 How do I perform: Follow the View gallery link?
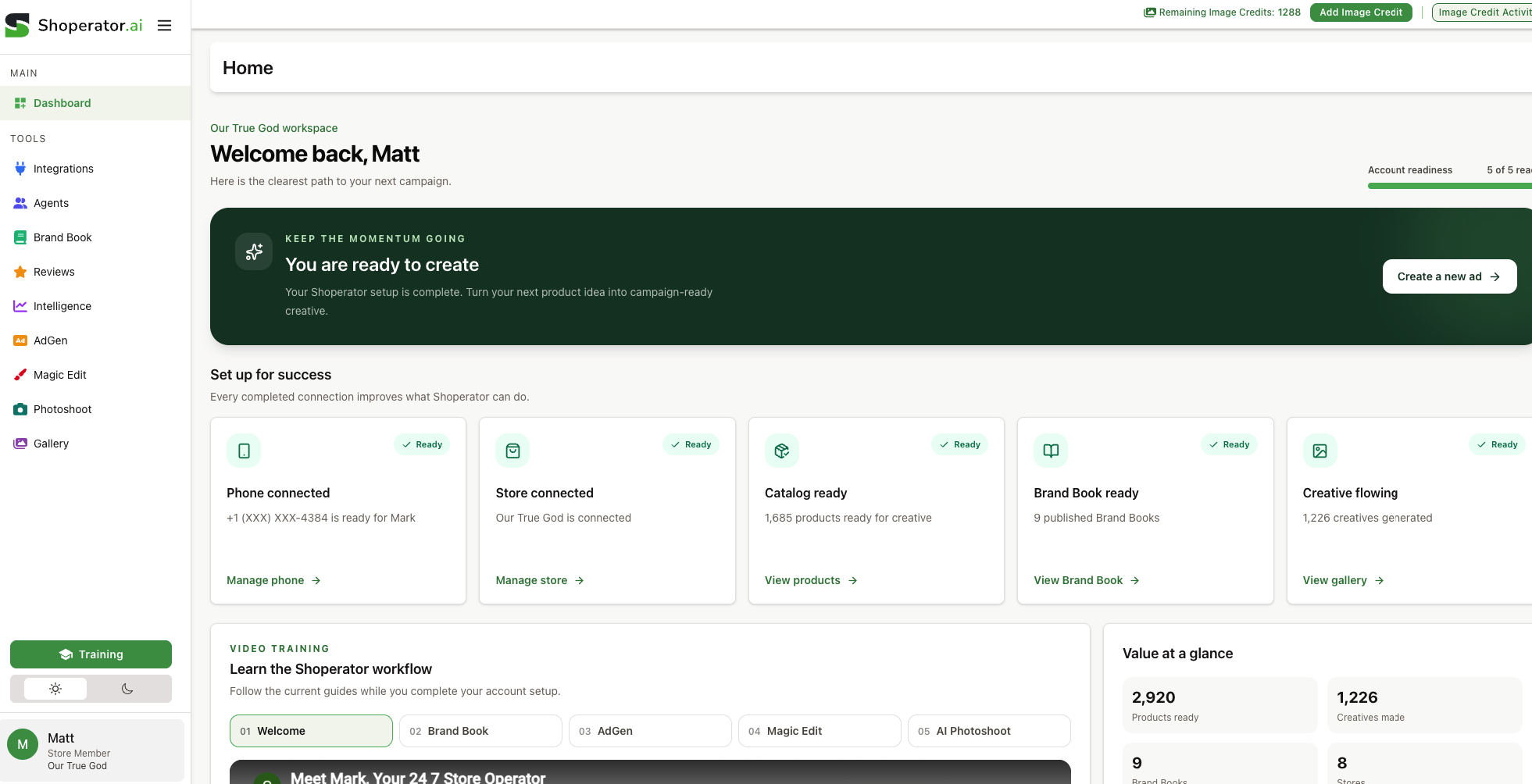(x=1344, y=580)
